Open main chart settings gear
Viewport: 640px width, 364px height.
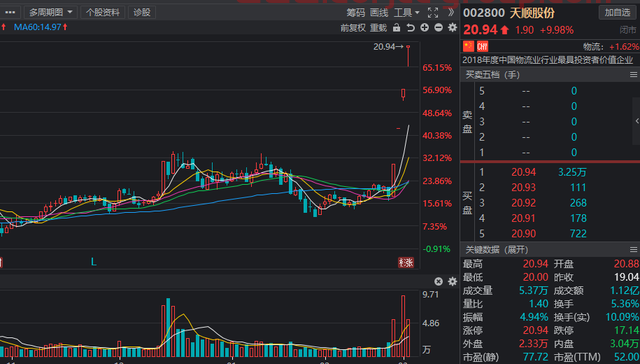[452, 28]
